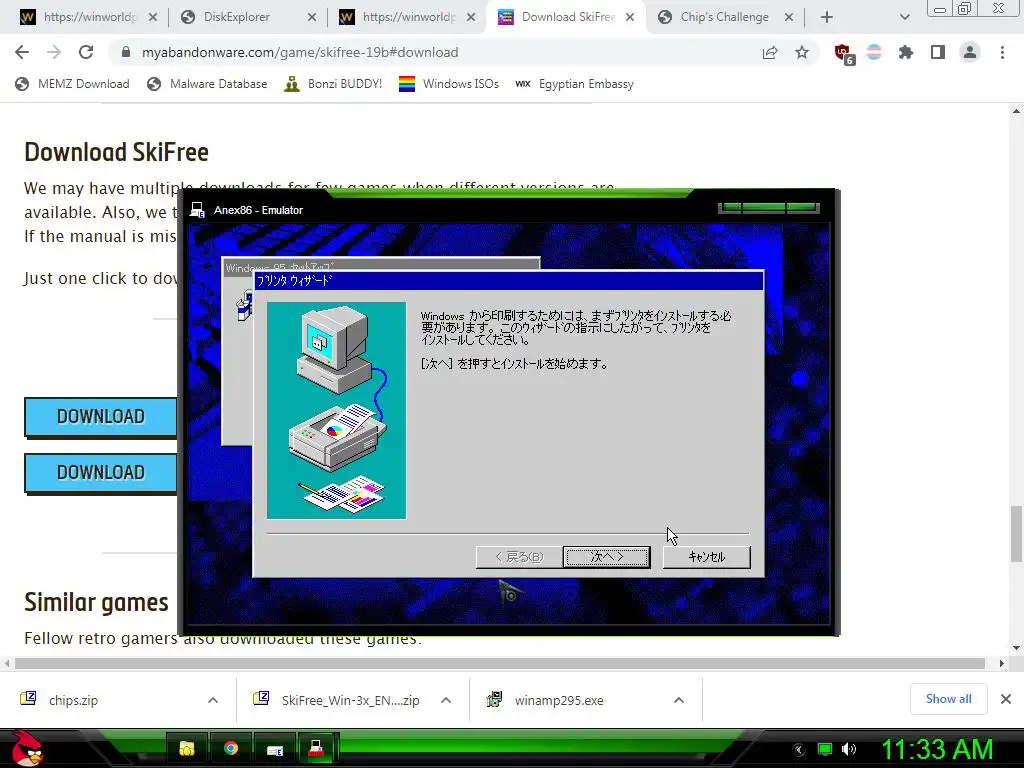The width and height of the screenshot is (1024, 768).
Task: Click the lock icon in the address bar
Action: [x=126, y=52]
